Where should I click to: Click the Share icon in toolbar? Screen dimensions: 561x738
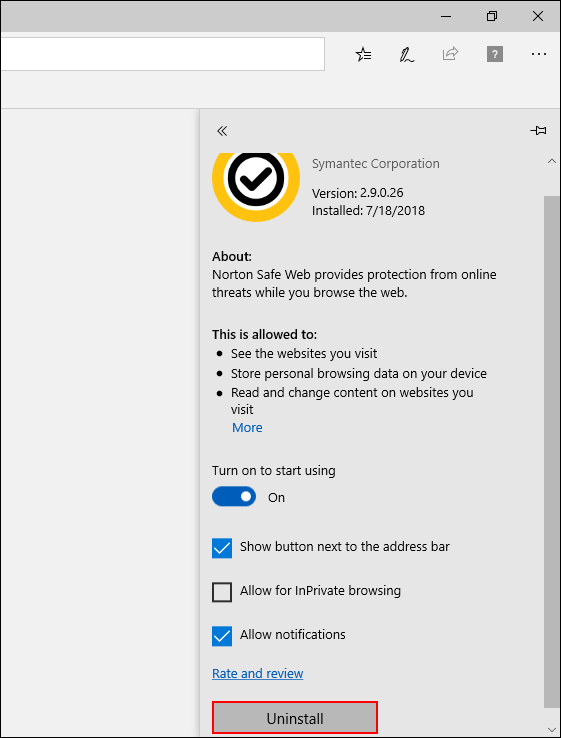pyautogui.click(x=450, y=54)
